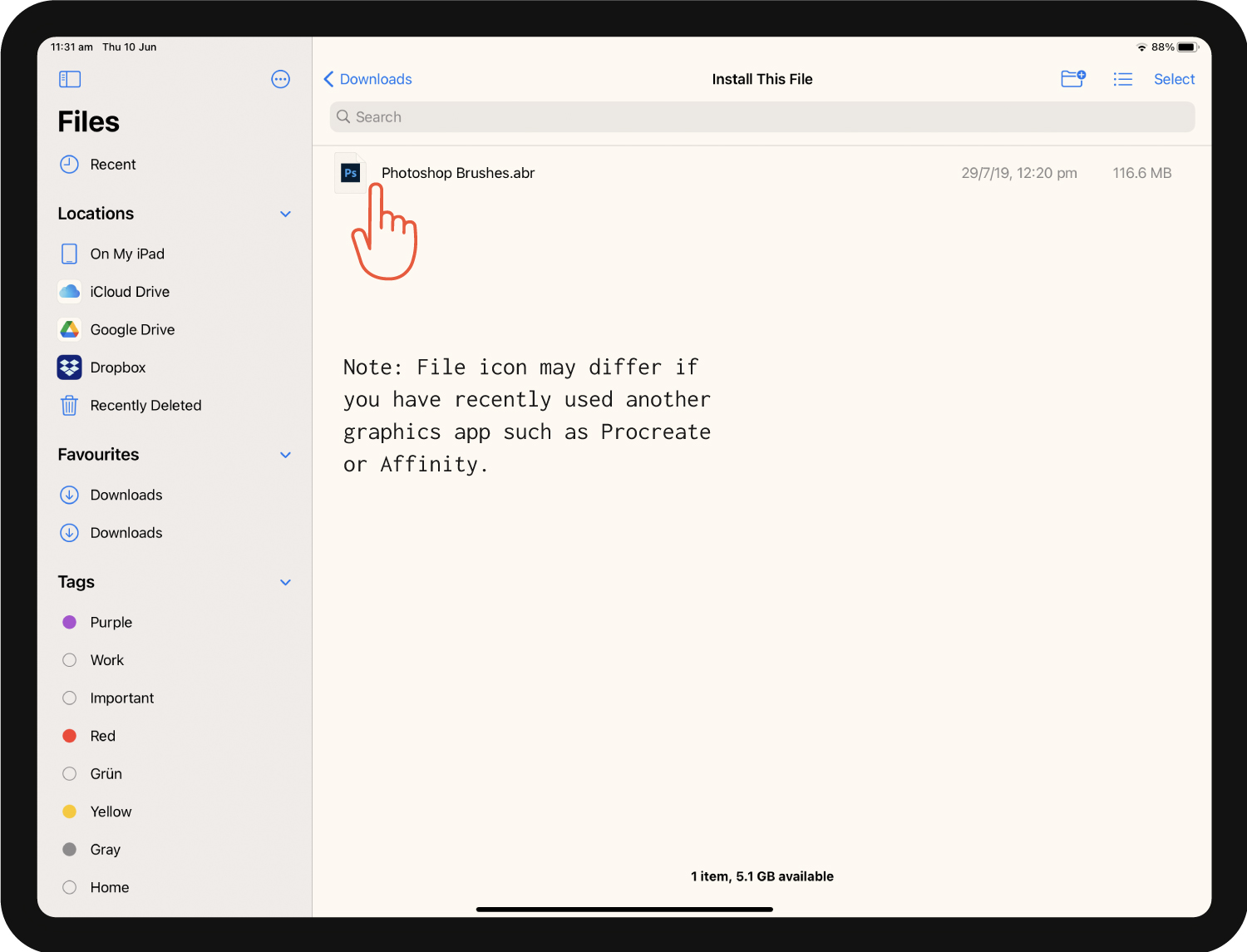Click the file size 116.6 MB

tap(1142, 173)
